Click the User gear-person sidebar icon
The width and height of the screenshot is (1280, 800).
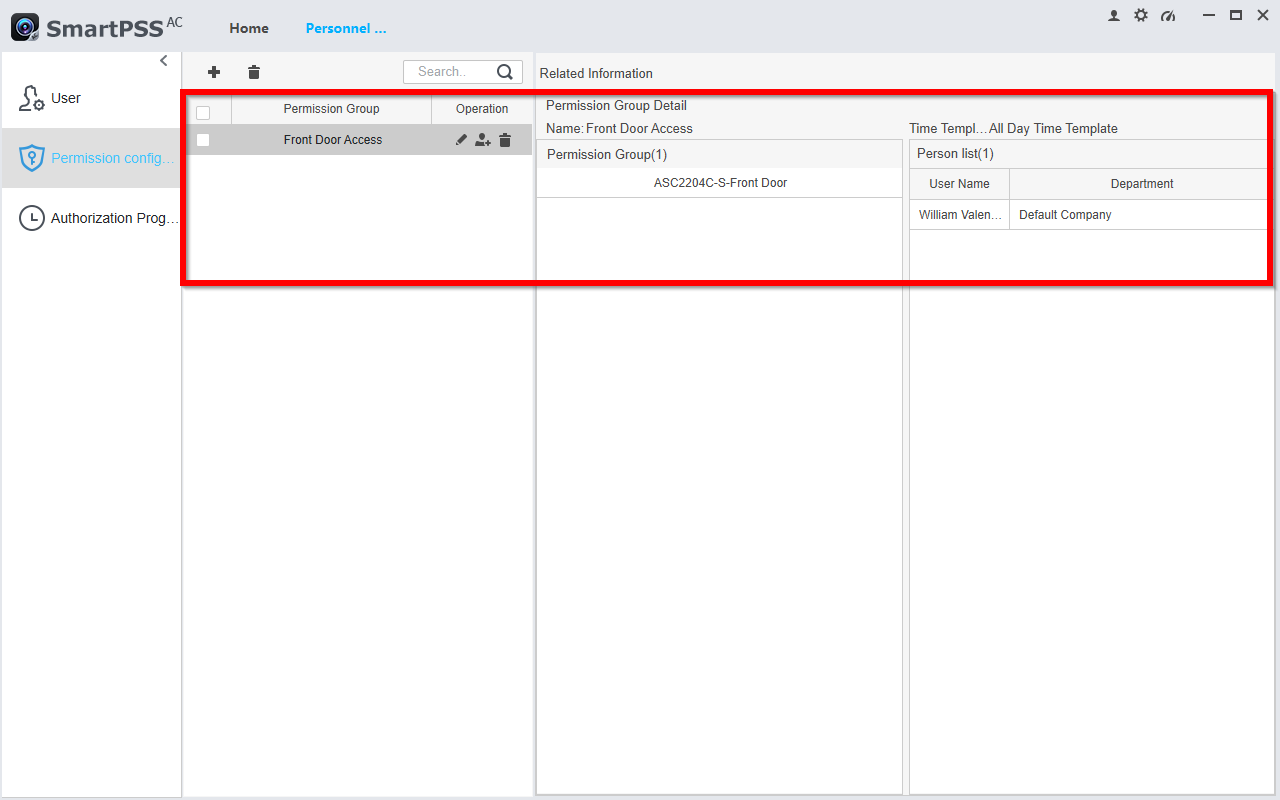click(x=32, y=98)
